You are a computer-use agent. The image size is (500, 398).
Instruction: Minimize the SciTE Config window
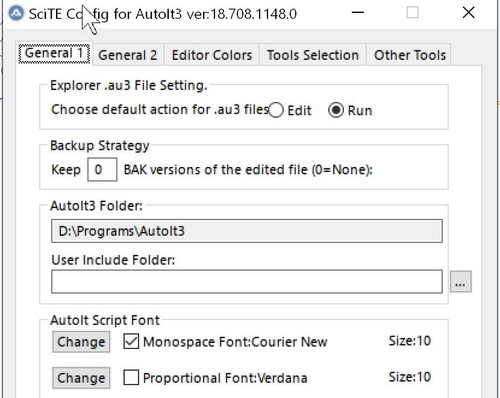pyautogui.click(x=358, y=13)
